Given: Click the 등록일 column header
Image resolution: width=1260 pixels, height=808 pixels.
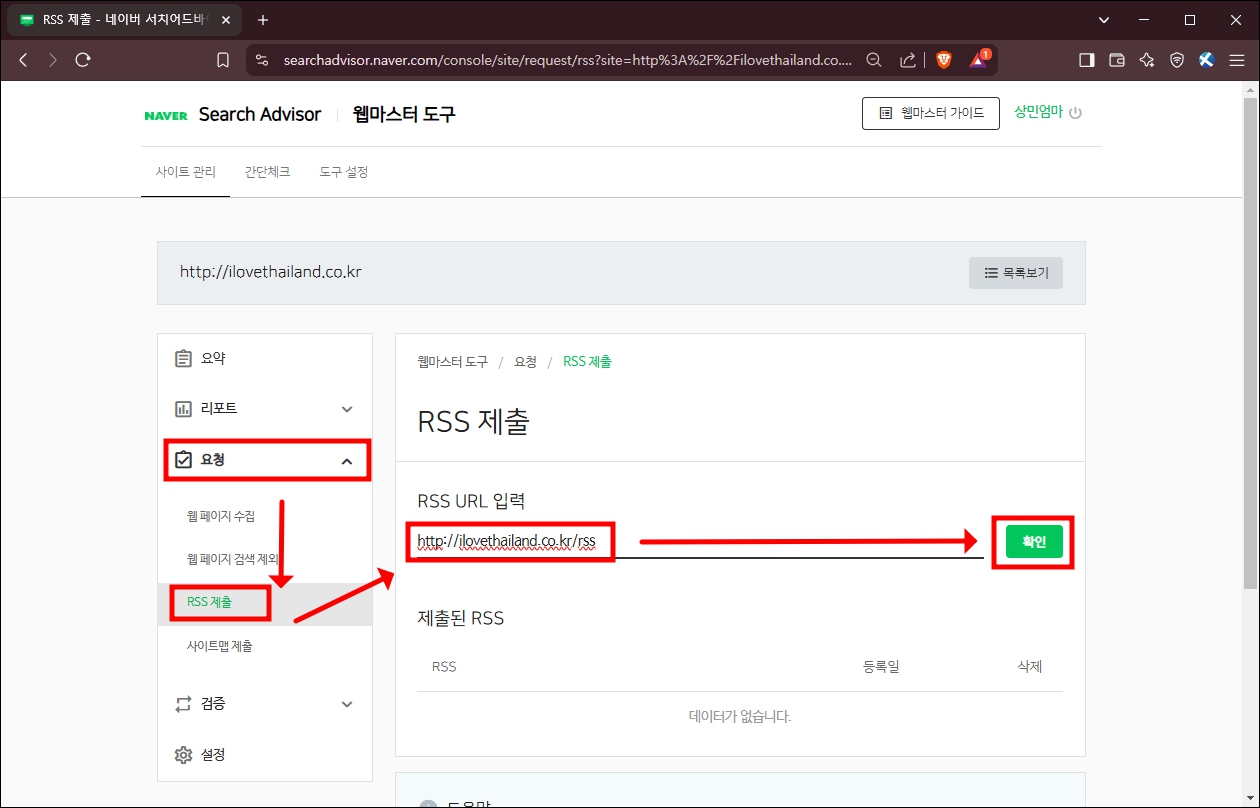Looking at the screenshot, I should tap(881, 666).
